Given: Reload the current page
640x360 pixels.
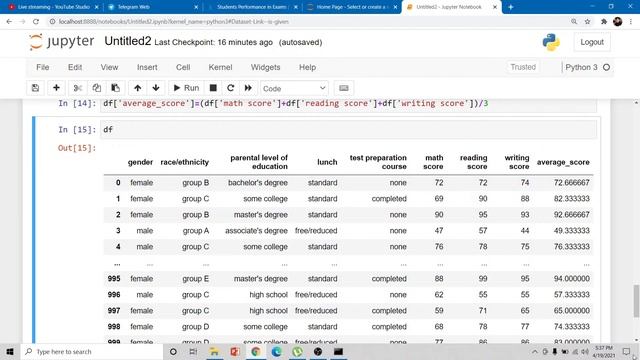Looking at the screenshot, I should coord(36,22).
